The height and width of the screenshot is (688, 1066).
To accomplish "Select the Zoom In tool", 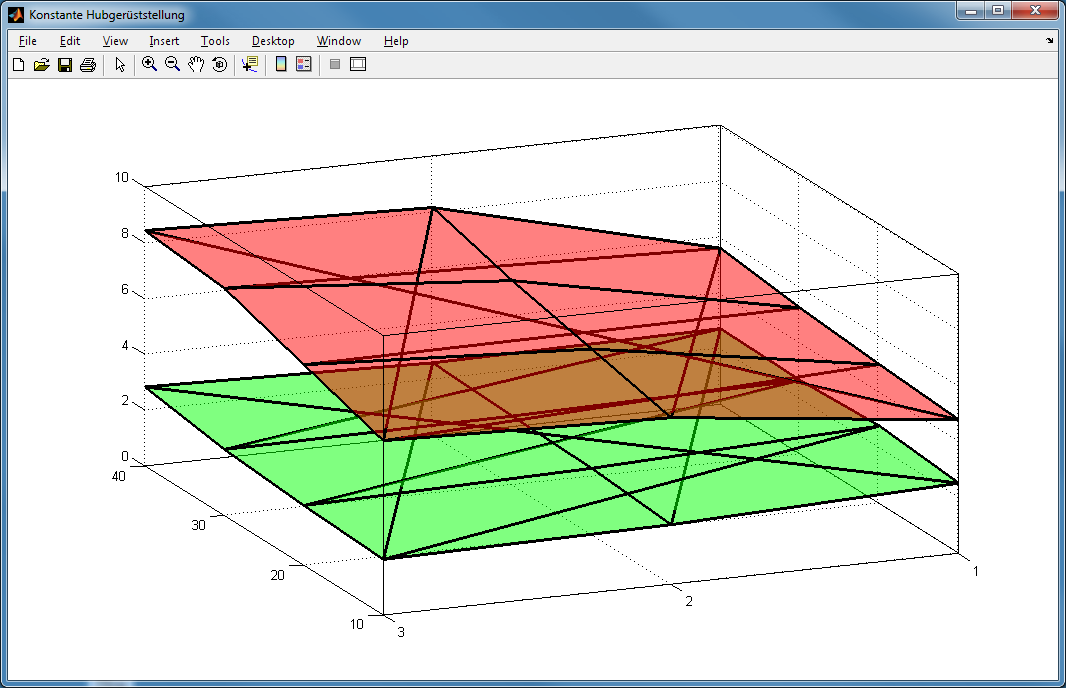I will tap(149, 65).
